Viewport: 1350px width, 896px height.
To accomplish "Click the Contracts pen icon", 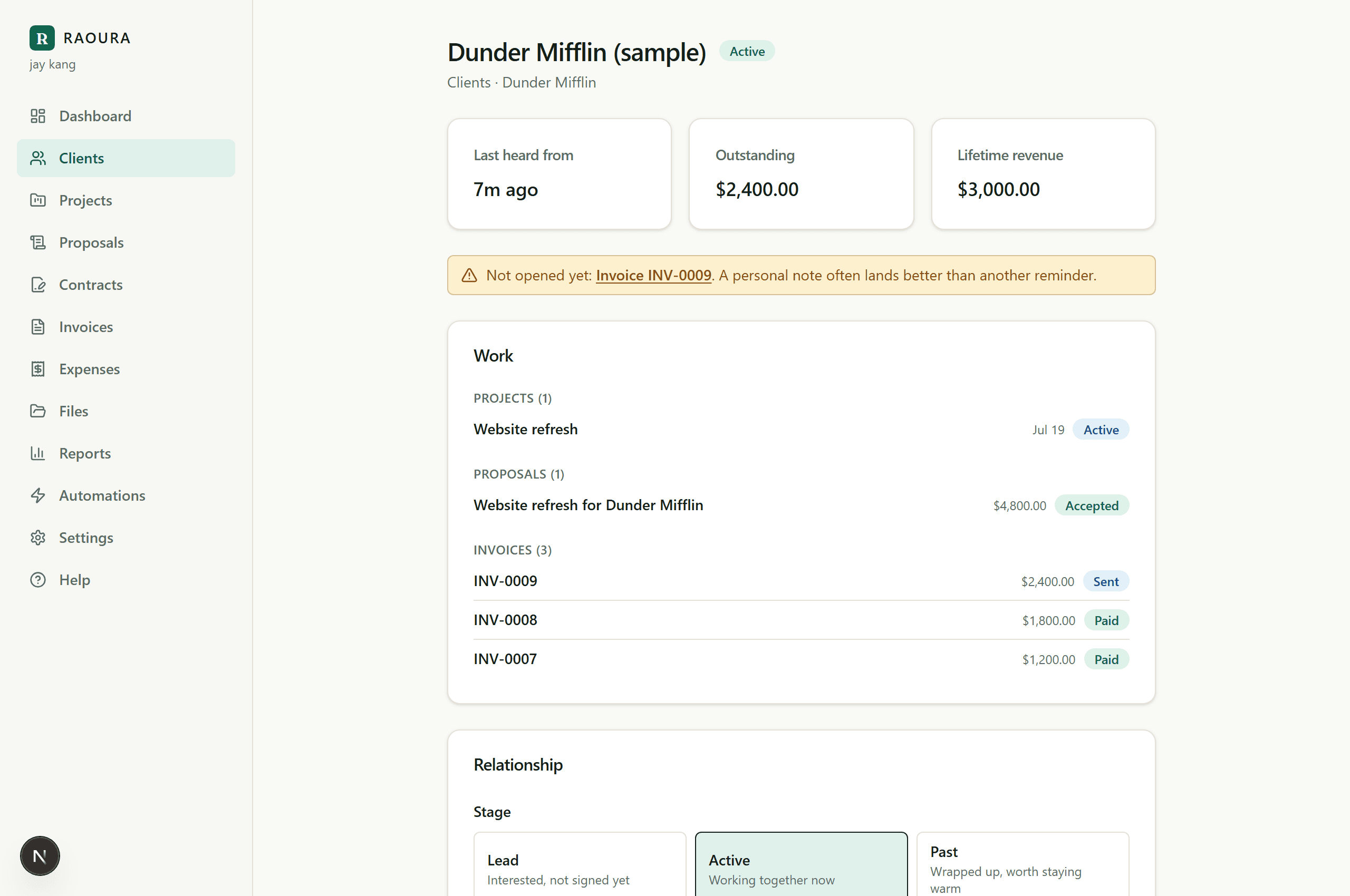I will coord(38,285).
